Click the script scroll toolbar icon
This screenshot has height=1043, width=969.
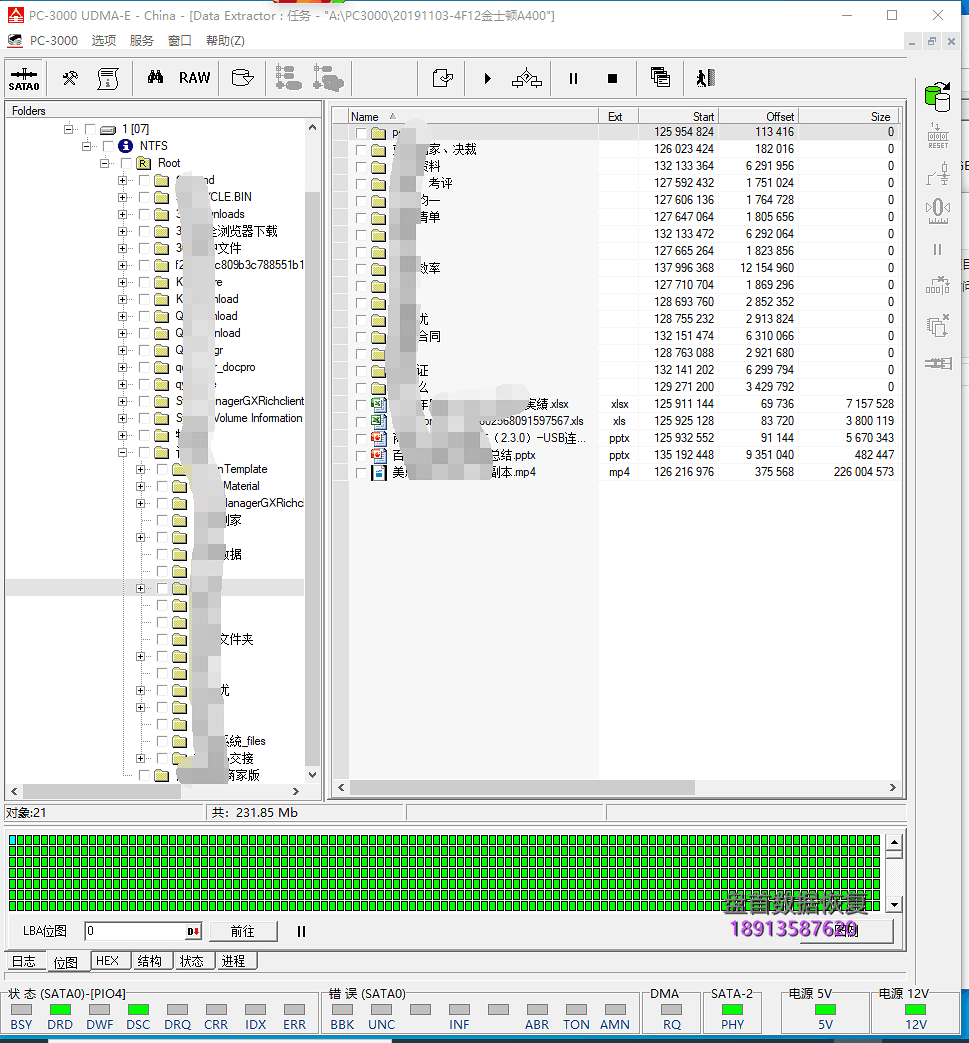(108, 78)
